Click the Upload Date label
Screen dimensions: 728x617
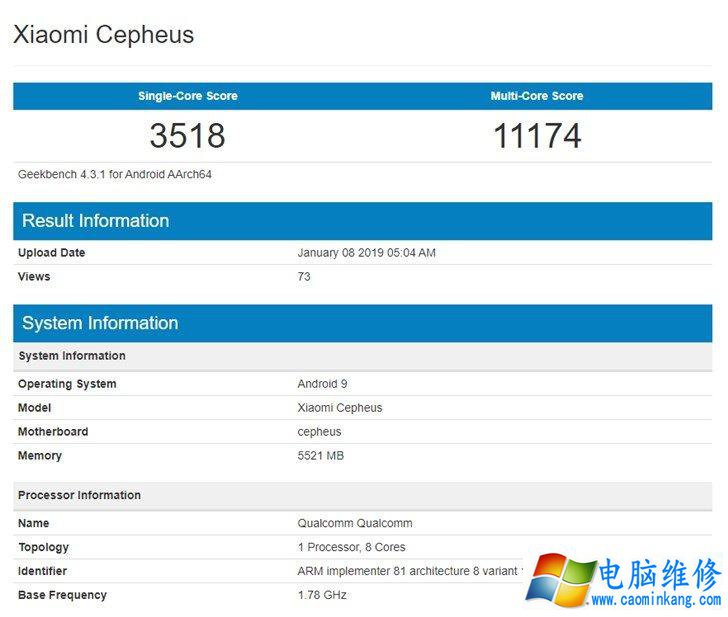point(52,253)
